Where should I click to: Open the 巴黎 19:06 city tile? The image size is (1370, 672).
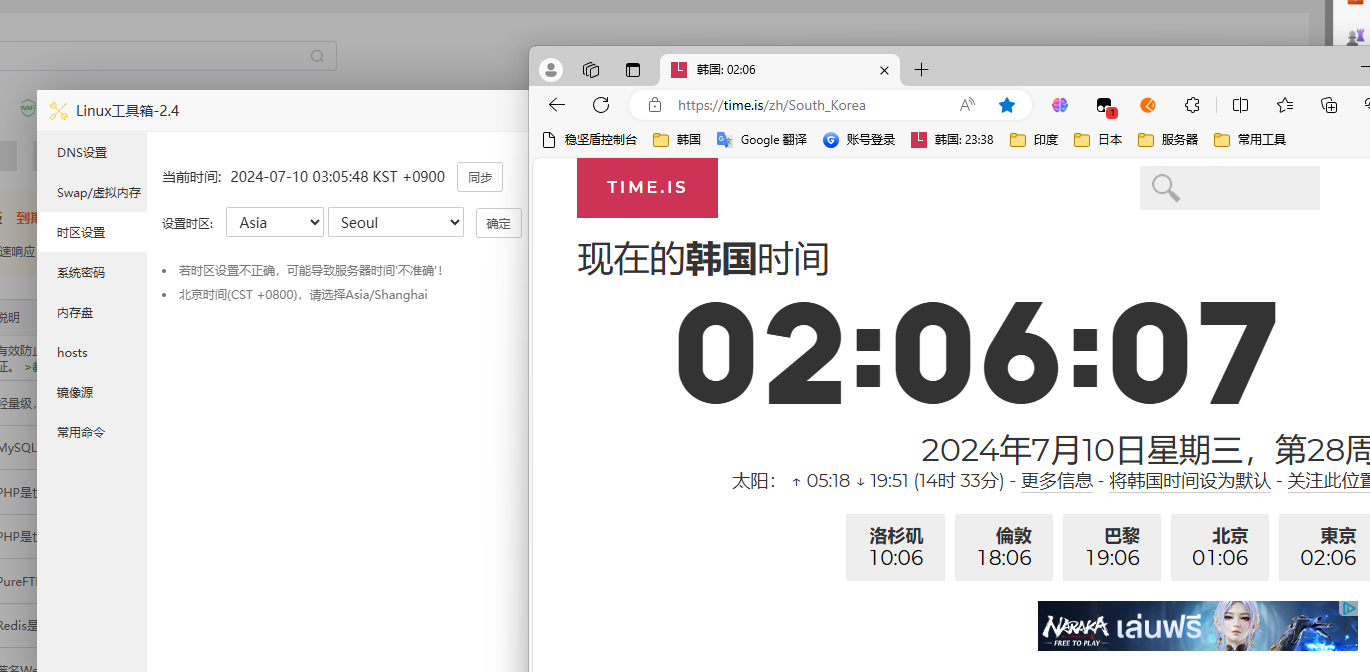1112,547
